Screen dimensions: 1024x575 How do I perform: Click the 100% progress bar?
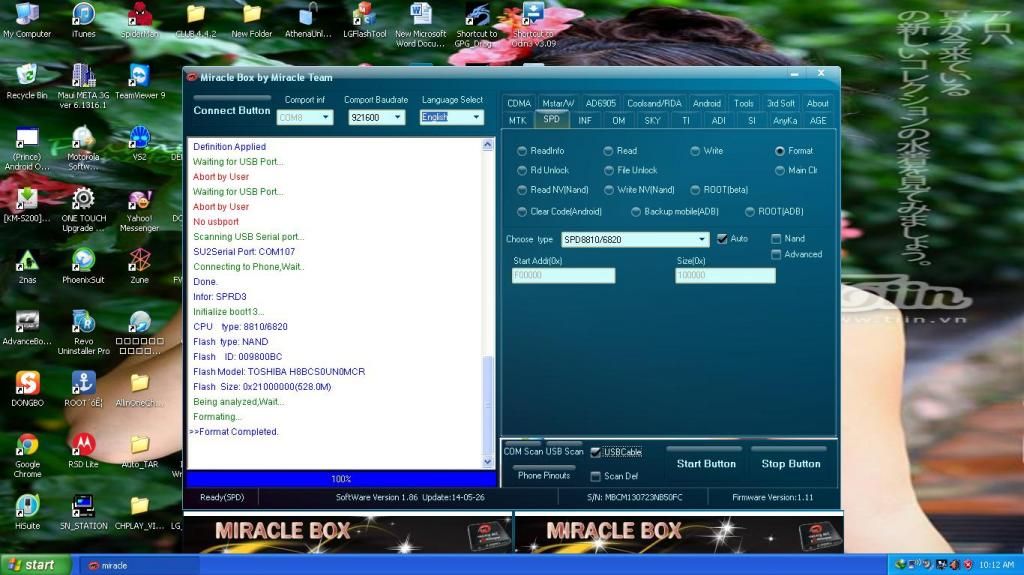click(x=341, y=479)
